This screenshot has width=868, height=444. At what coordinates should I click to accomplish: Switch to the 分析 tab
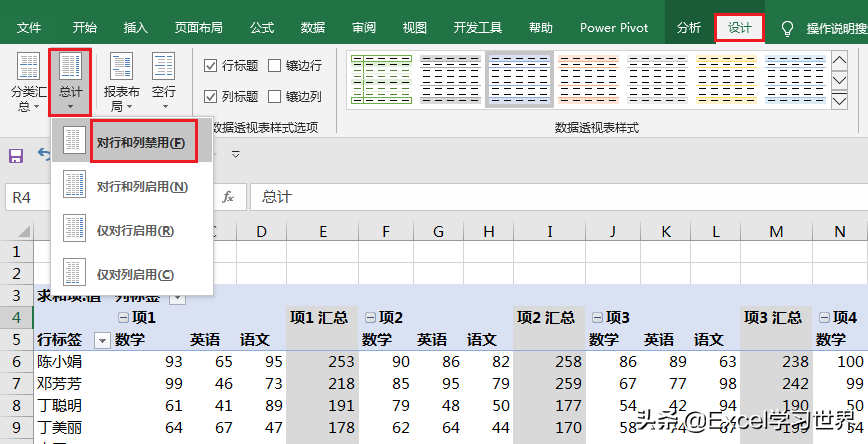[x=689, y=28]
